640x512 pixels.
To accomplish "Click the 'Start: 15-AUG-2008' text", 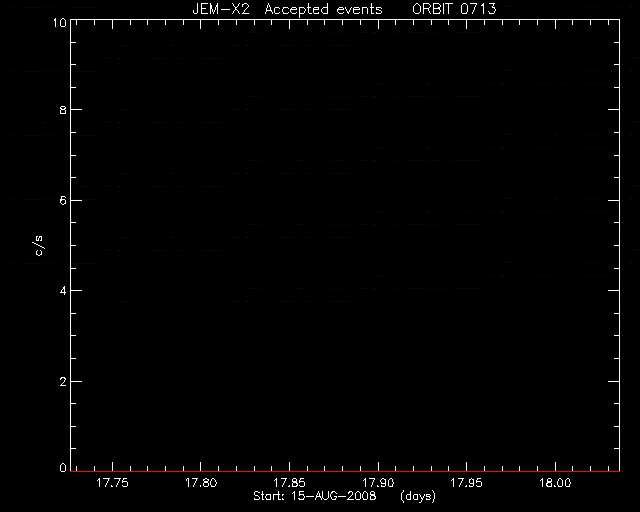I will tap(315, 496).
